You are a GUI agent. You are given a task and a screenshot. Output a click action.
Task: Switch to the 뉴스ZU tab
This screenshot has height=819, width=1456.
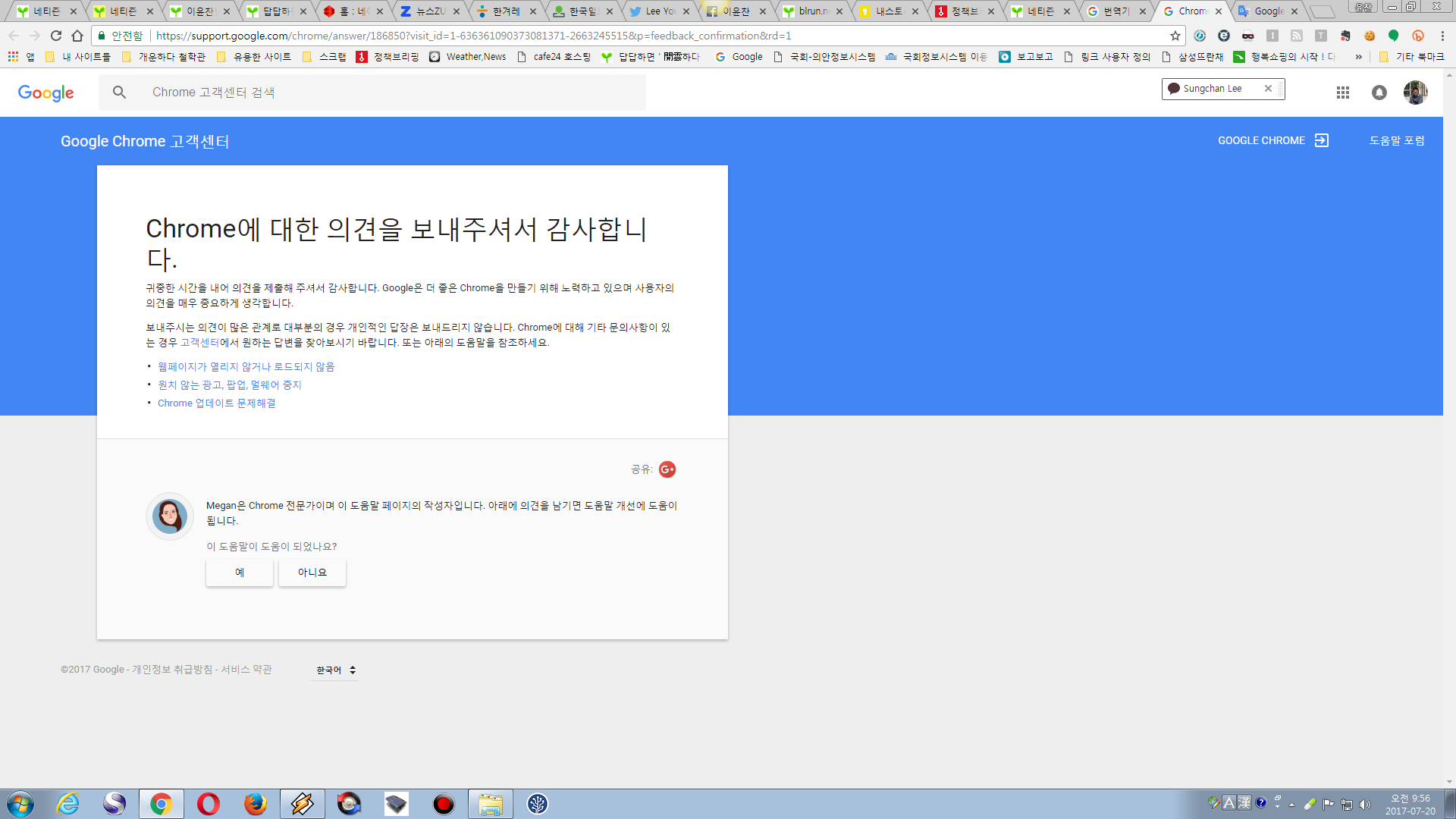pyautogui.click(x=429, y=11)
